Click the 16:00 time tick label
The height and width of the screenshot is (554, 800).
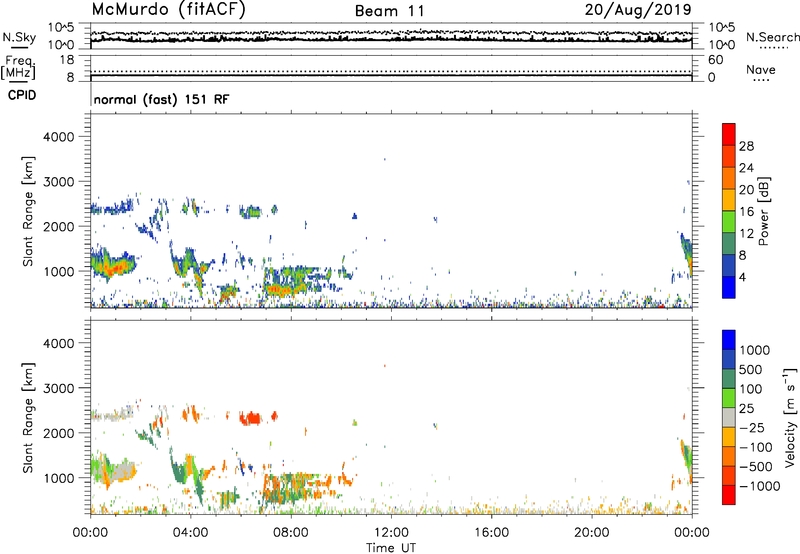click(x=491, y=533)
